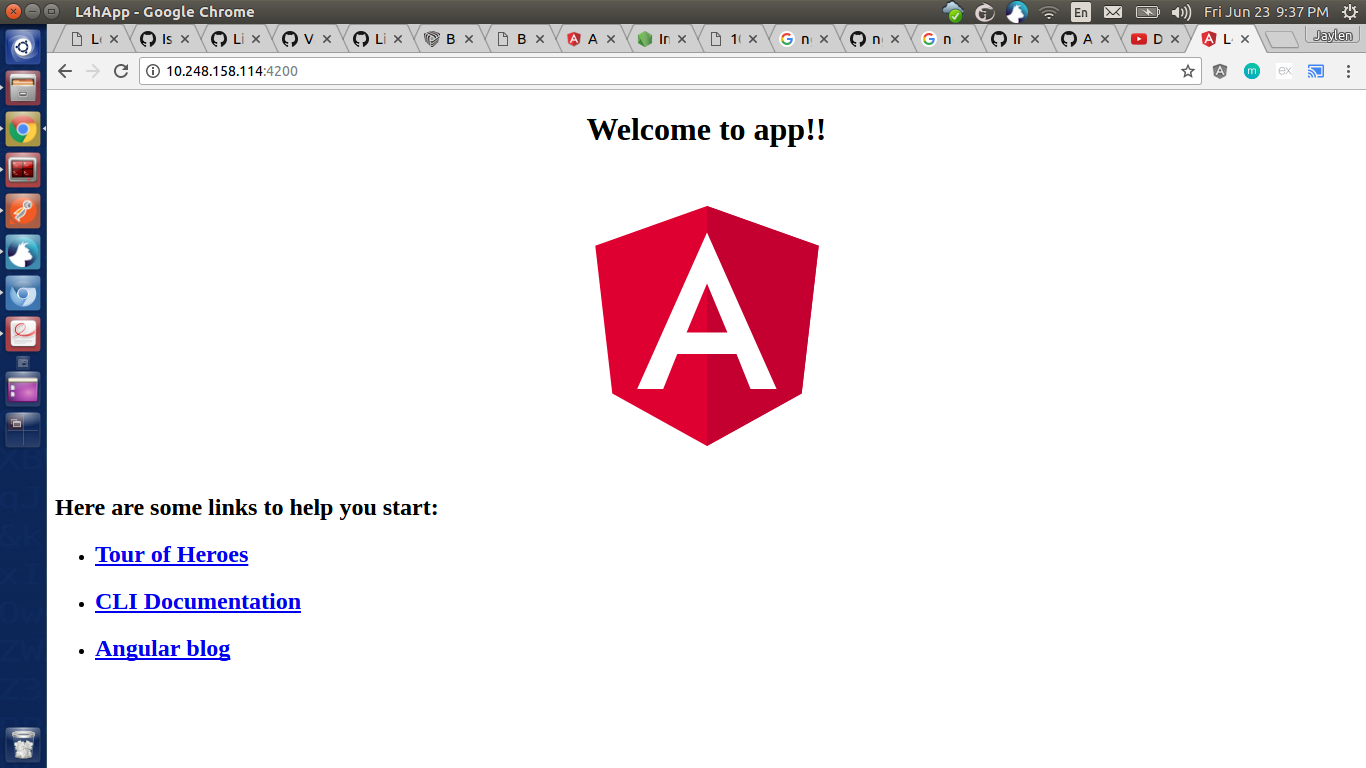Screen dimensions: 1366x768
Task: Open the red document viewer dock icon
Action: [23, 334]
